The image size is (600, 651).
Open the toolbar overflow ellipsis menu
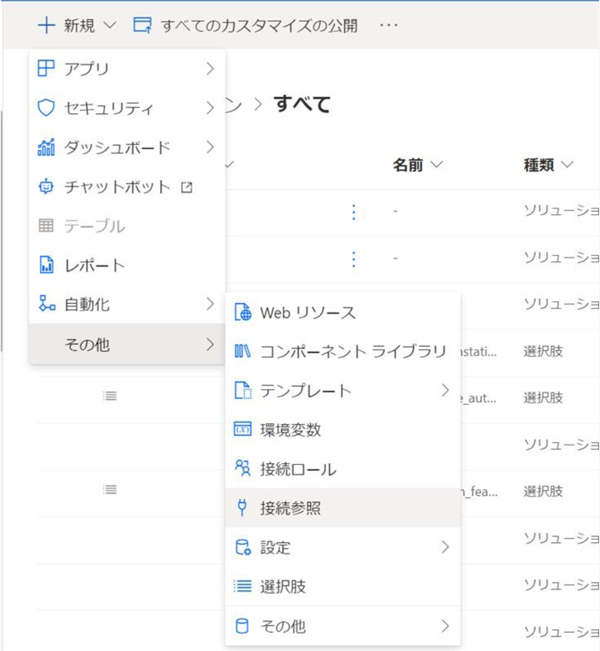pos(391,25)
